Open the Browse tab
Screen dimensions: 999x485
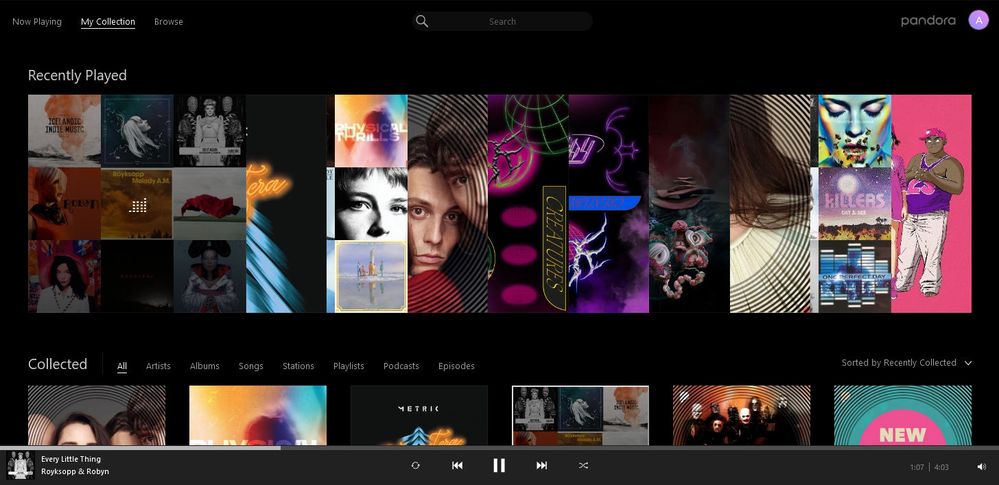[x=168, y=21]
